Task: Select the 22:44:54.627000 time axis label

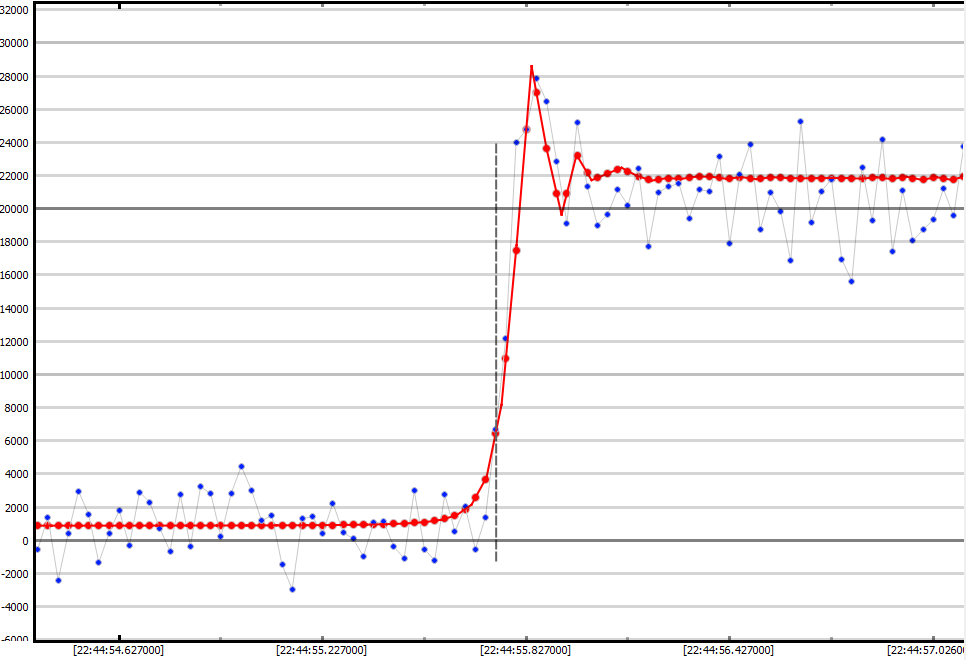Action: click(118, 650)
